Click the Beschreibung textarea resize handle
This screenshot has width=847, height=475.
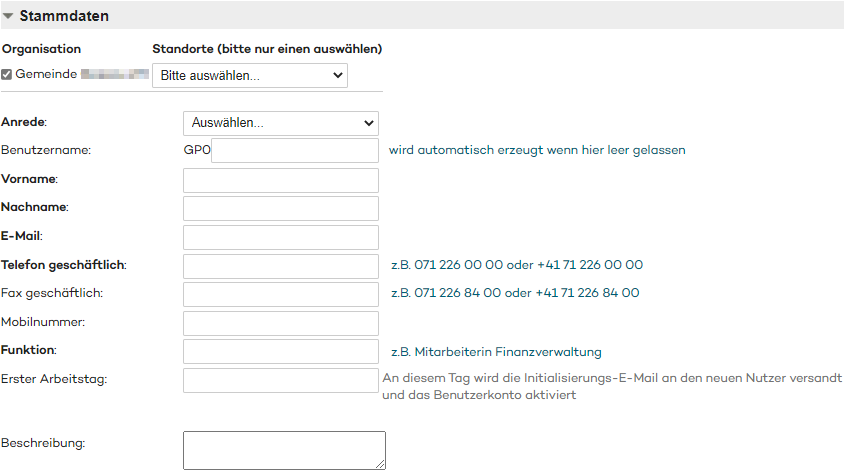380,464
